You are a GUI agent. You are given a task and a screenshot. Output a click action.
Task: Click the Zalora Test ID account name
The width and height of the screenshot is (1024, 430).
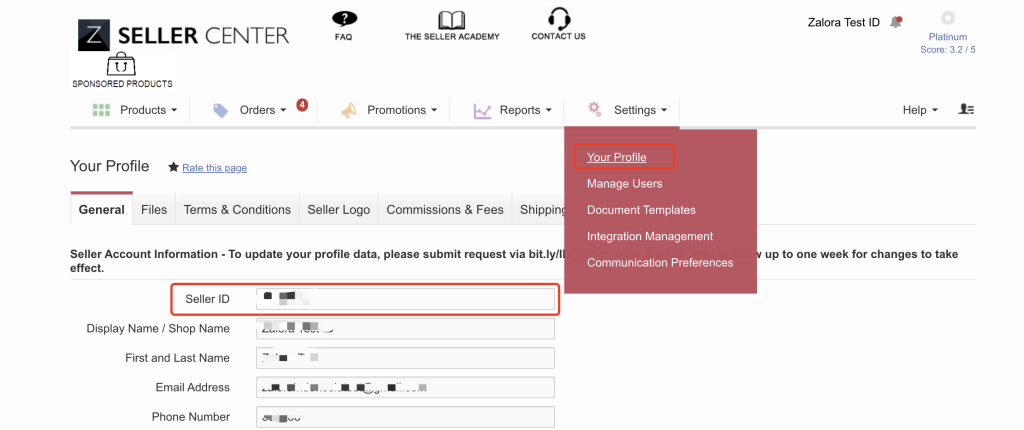tap(844, 23)
